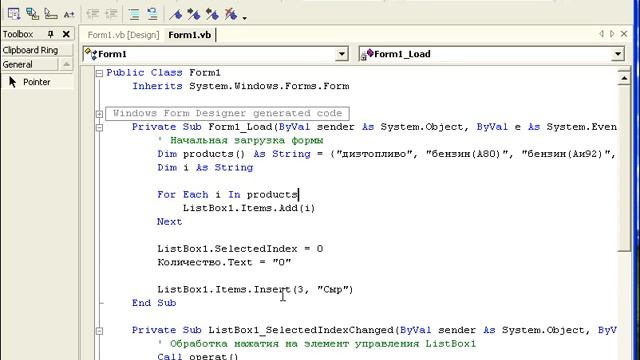This screenshot has height=360, width=640.
Task: Click the Increase Indent toolbar icon
Action: (x=111, y=14)
